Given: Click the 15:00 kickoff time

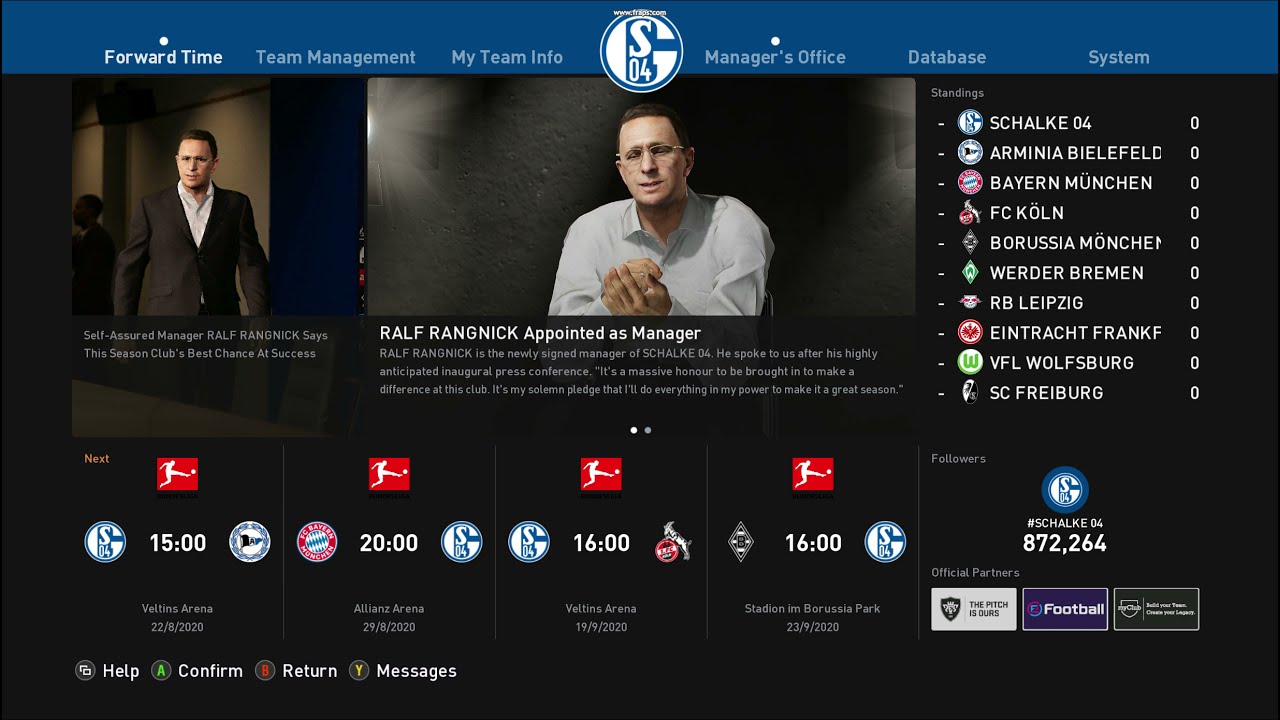Looking at the screenshot, I should coord(177,543).
